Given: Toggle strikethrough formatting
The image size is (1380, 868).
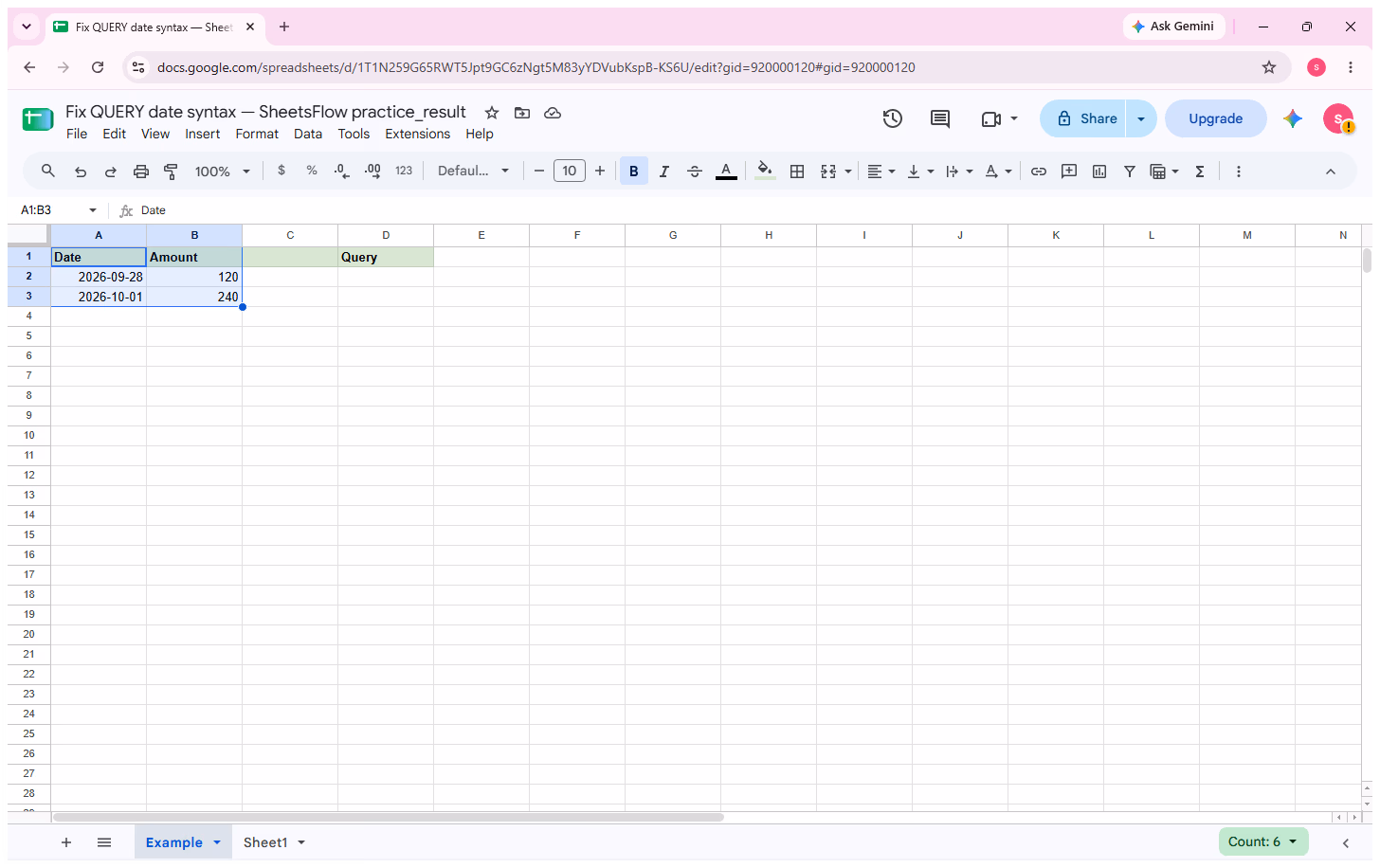Looking at the screenshot, I should coord(695,172).
